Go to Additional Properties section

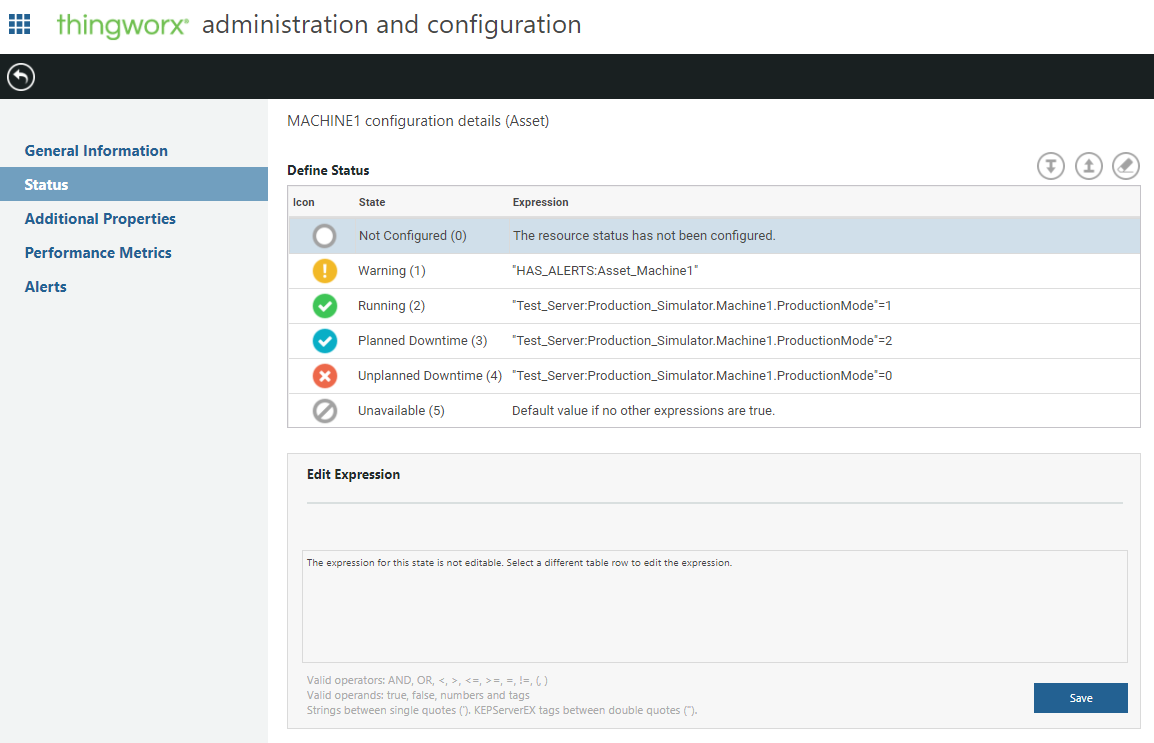100,218
